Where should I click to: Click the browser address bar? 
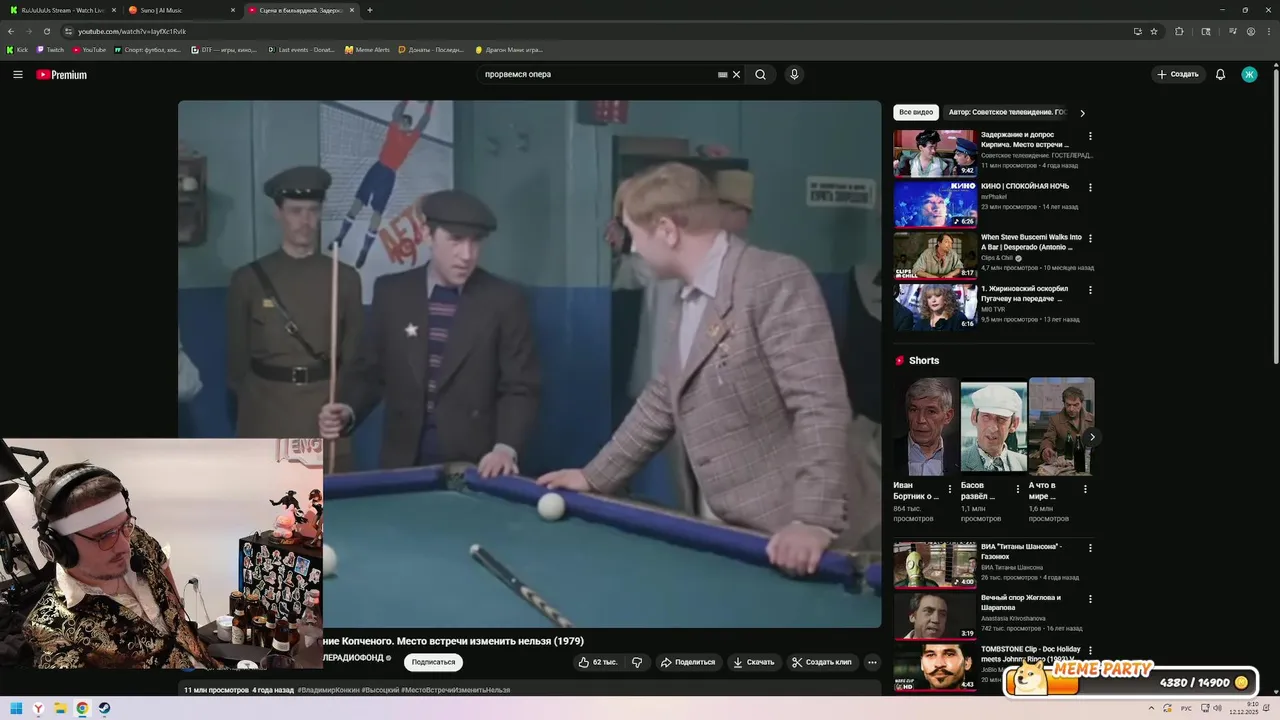(x=600, y=31)
